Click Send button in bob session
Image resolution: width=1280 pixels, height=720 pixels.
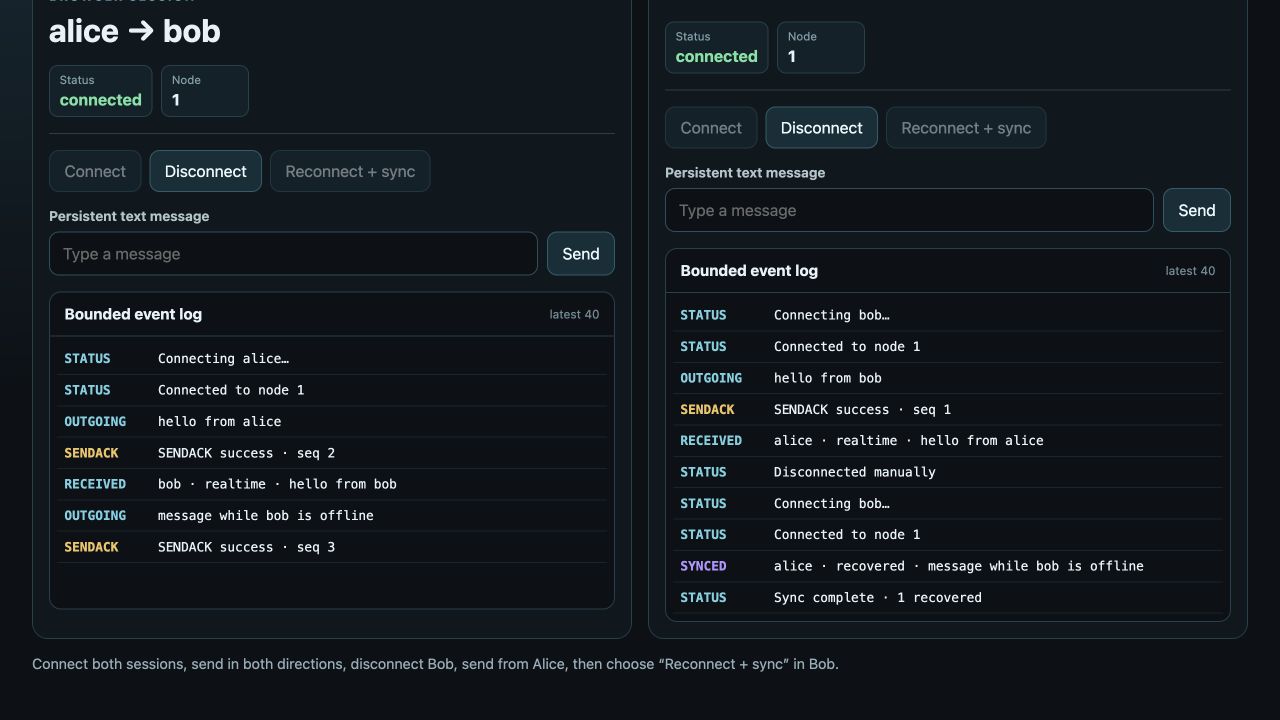tap(1196, 210)
